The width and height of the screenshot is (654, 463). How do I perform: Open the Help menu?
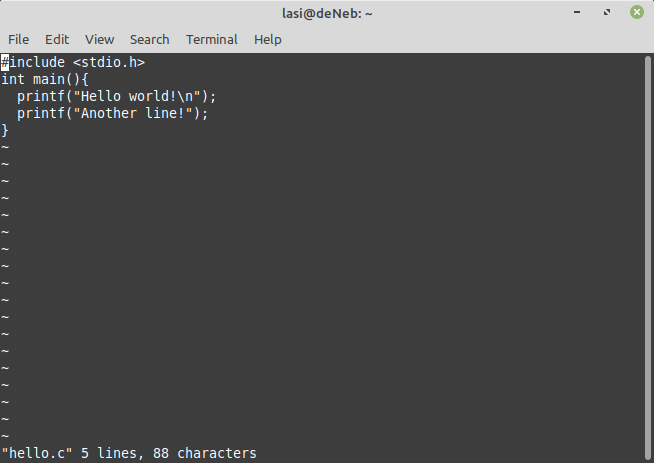click(268, 39)
